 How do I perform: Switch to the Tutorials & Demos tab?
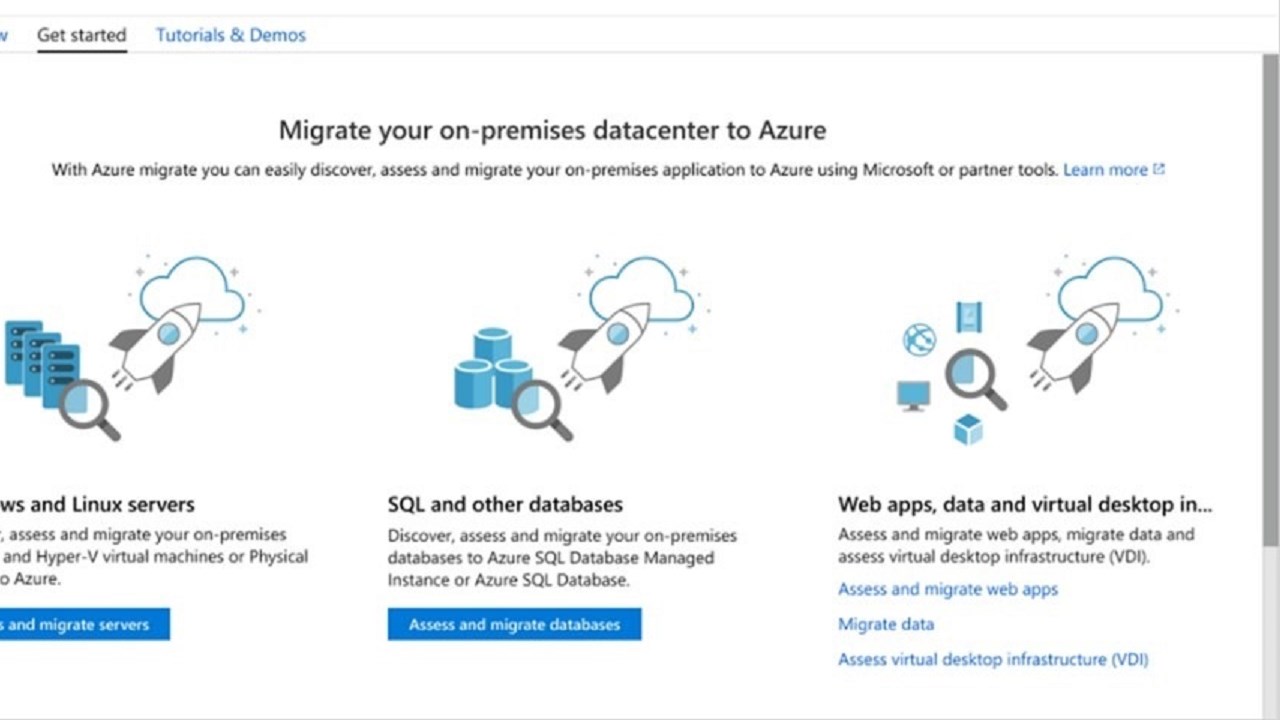[230, 35]
